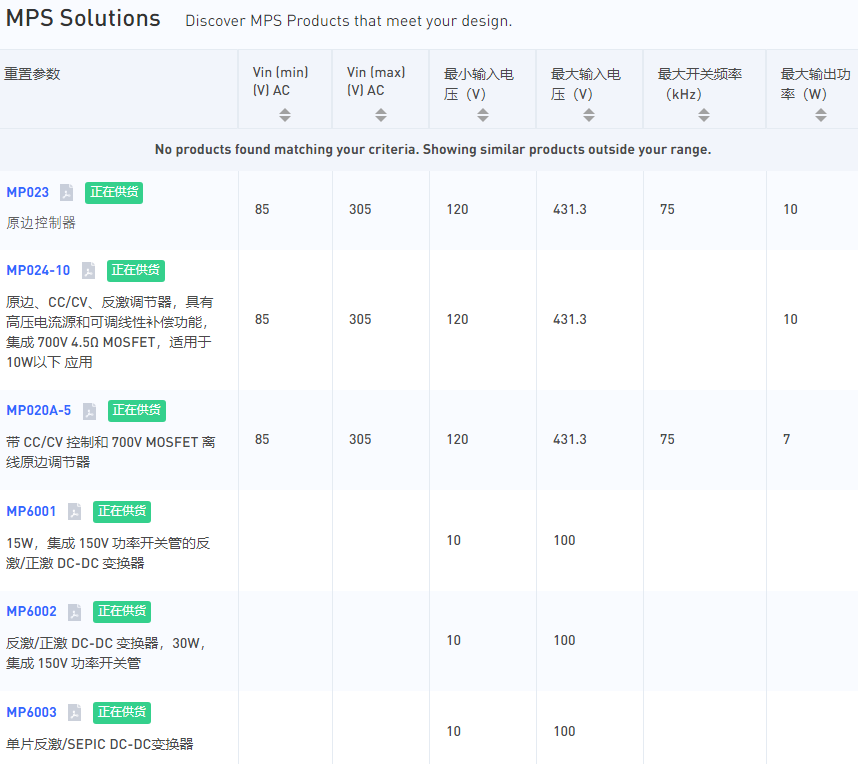Sort by 最大输出功率 (W) column
This screenshot has height=764, width=858.
(x=821, y=115)
